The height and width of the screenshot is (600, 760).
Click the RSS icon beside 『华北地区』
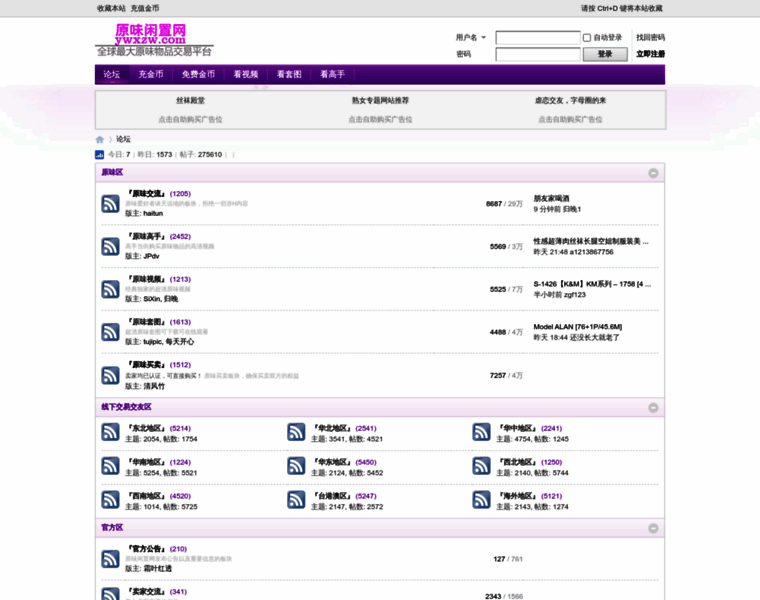[x=296, y=432]
